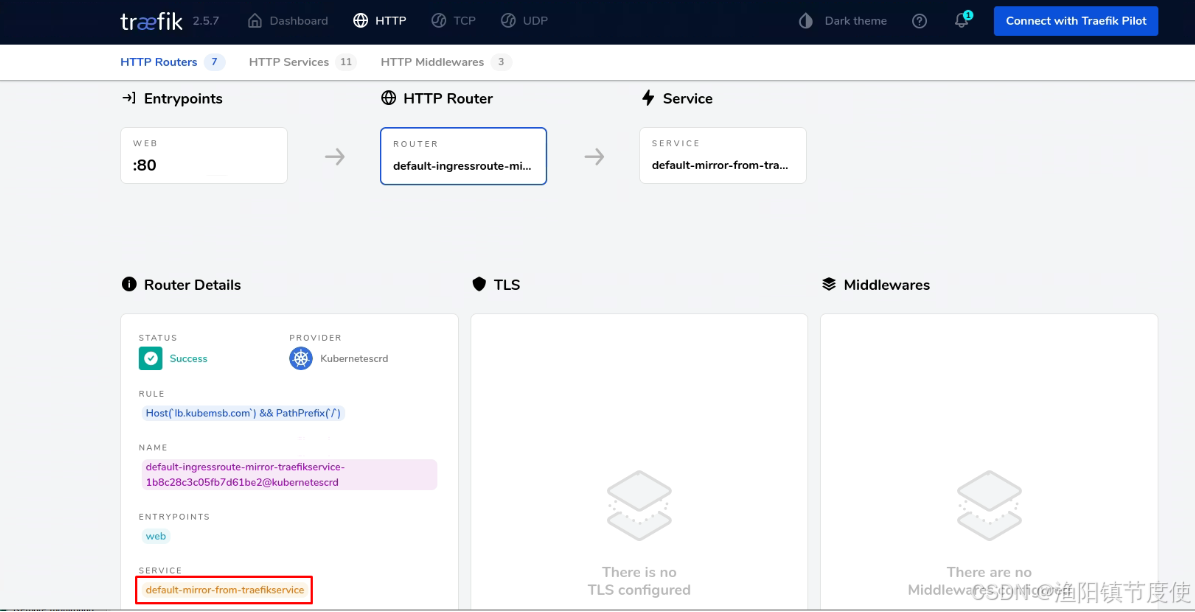
Task: Click the Success status text
Action: coord(188,358)
